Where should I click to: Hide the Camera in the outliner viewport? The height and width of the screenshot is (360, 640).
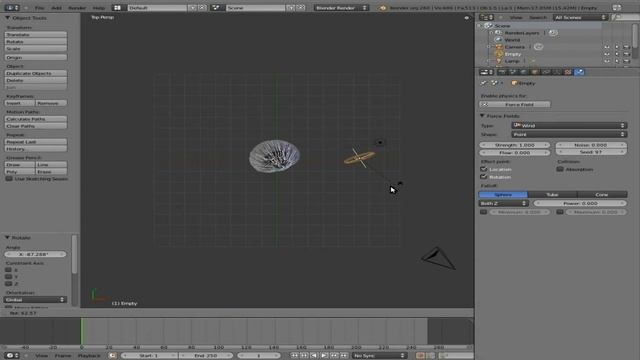pos(607,47)
